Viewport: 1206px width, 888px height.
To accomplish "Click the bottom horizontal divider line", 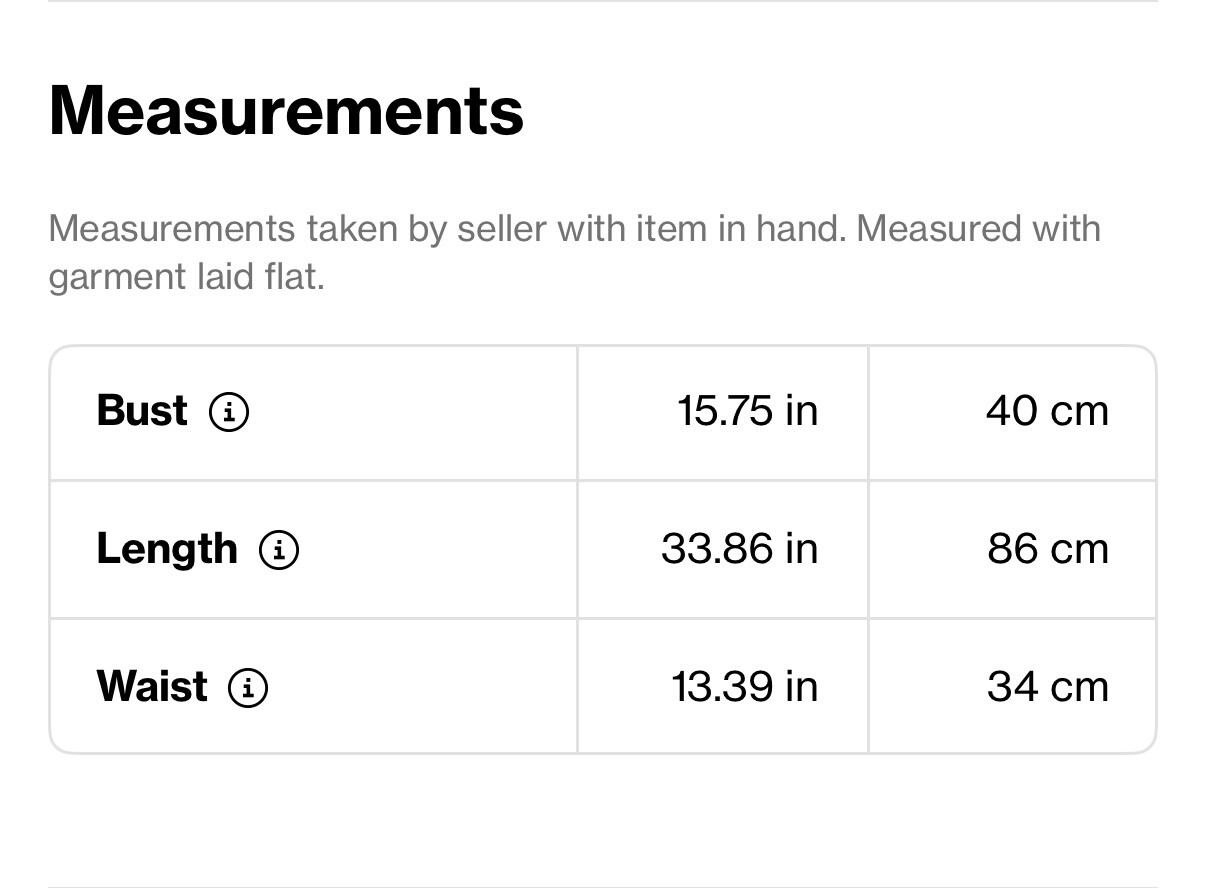I will pyautogui.click(x=603, y=886).
